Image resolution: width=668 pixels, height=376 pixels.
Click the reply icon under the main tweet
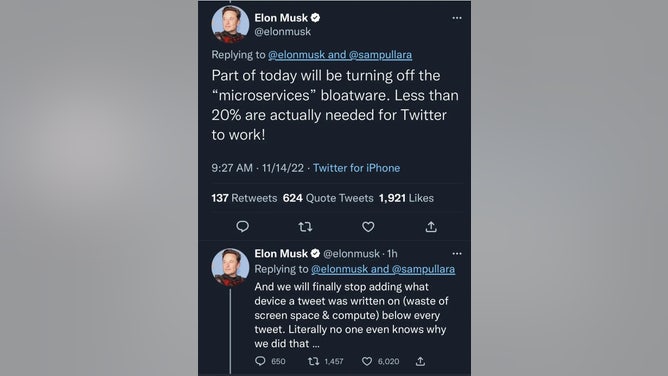tap(242, 227)
